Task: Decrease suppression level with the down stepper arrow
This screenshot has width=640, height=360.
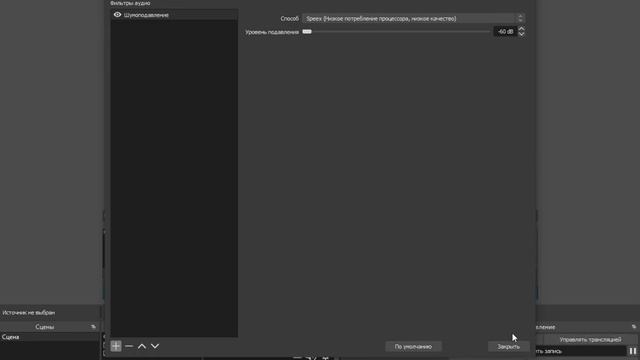Action: [x=521, y=34]
